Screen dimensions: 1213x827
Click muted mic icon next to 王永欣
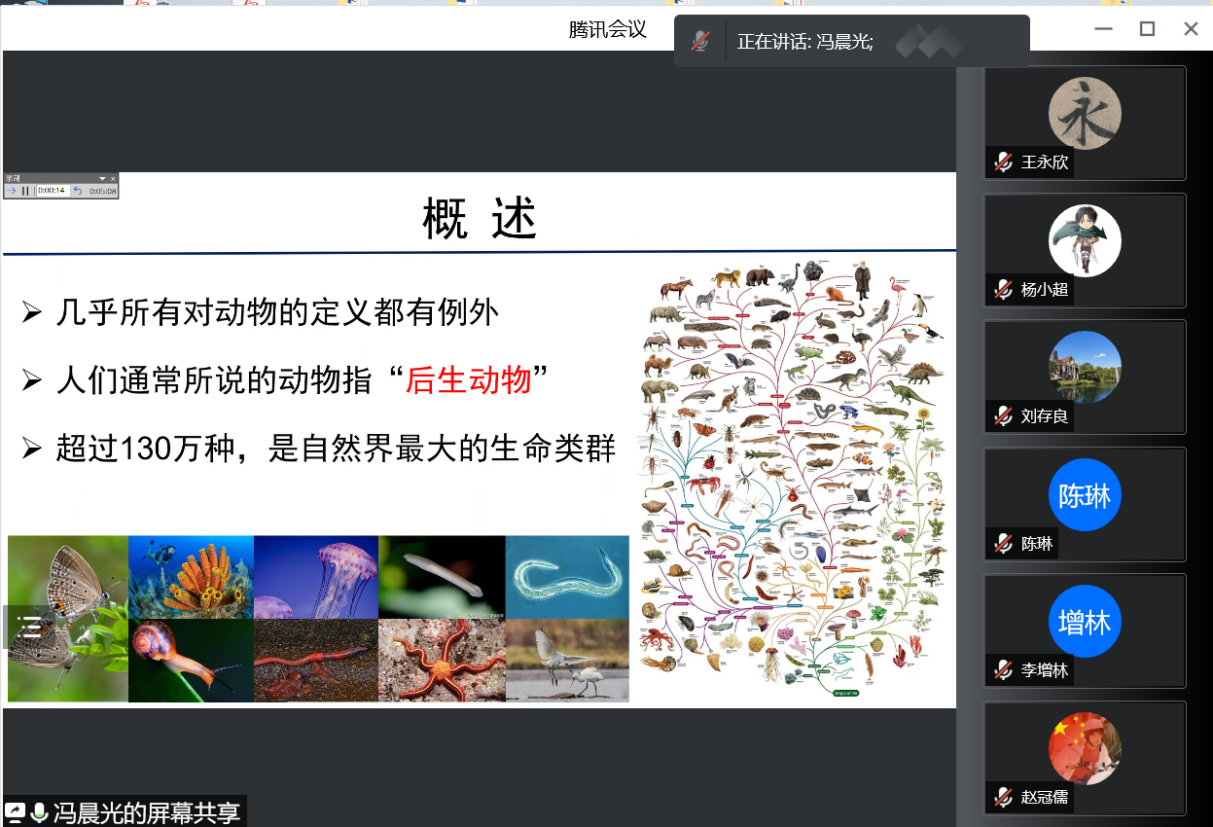[x=1003, y=162]
